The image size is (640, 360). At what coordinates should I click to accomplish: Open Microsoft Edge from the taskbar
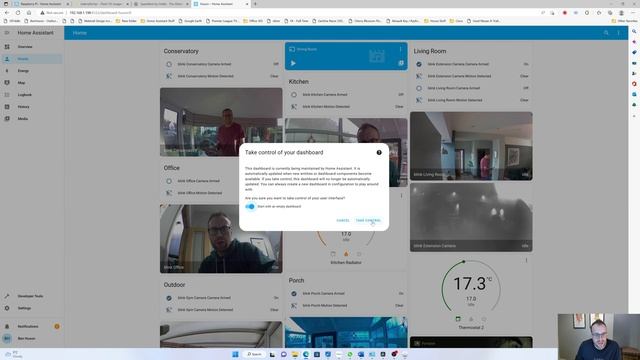click(x=306, y=354)
